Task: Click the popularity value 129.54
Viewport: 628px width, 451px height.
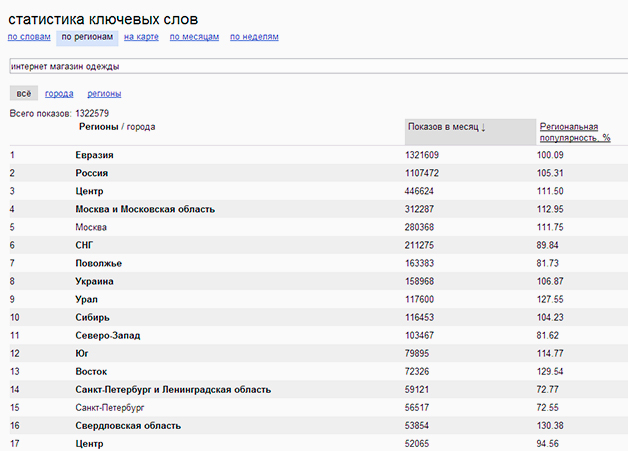Action: pos(550,371)
